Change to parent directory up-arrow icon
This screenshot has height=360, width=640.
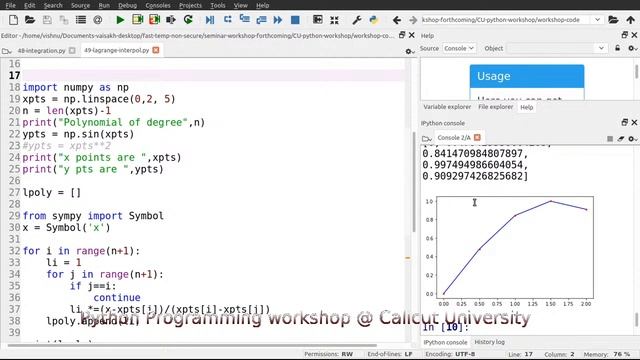pos(630,20)
